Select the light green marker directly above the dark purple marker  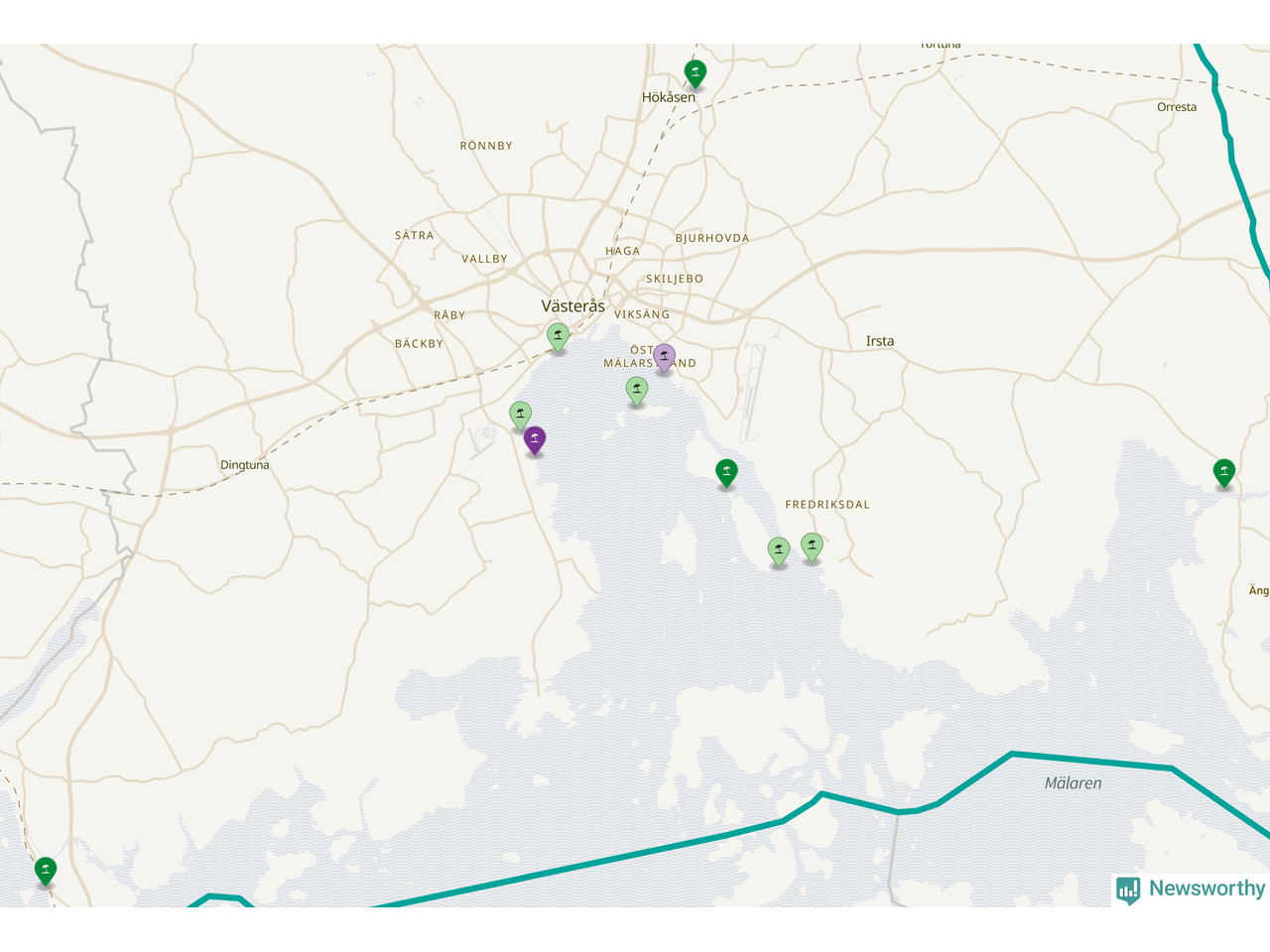520,415
